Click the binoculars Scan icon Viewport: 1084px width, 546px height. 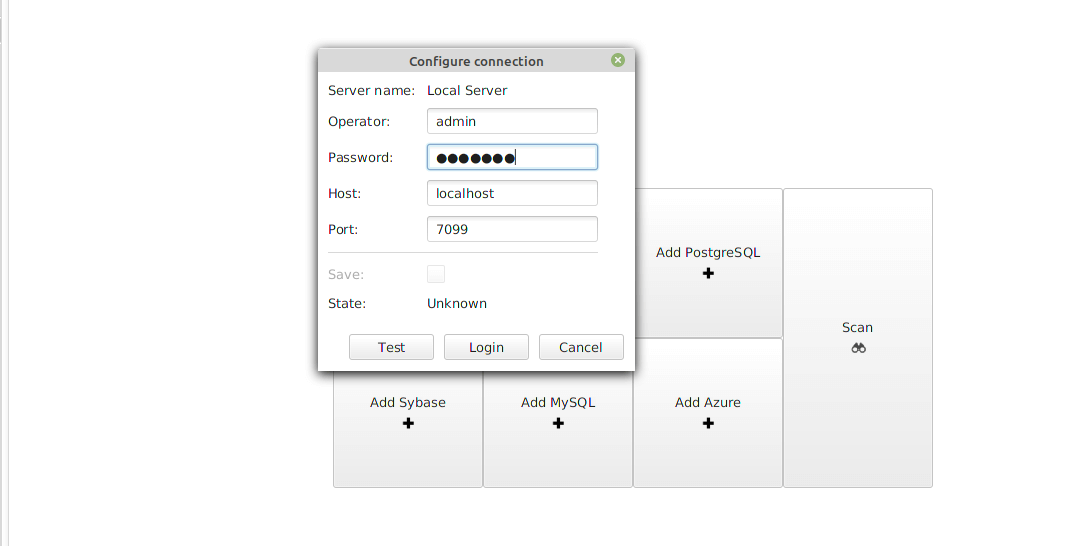coord(858,348)
